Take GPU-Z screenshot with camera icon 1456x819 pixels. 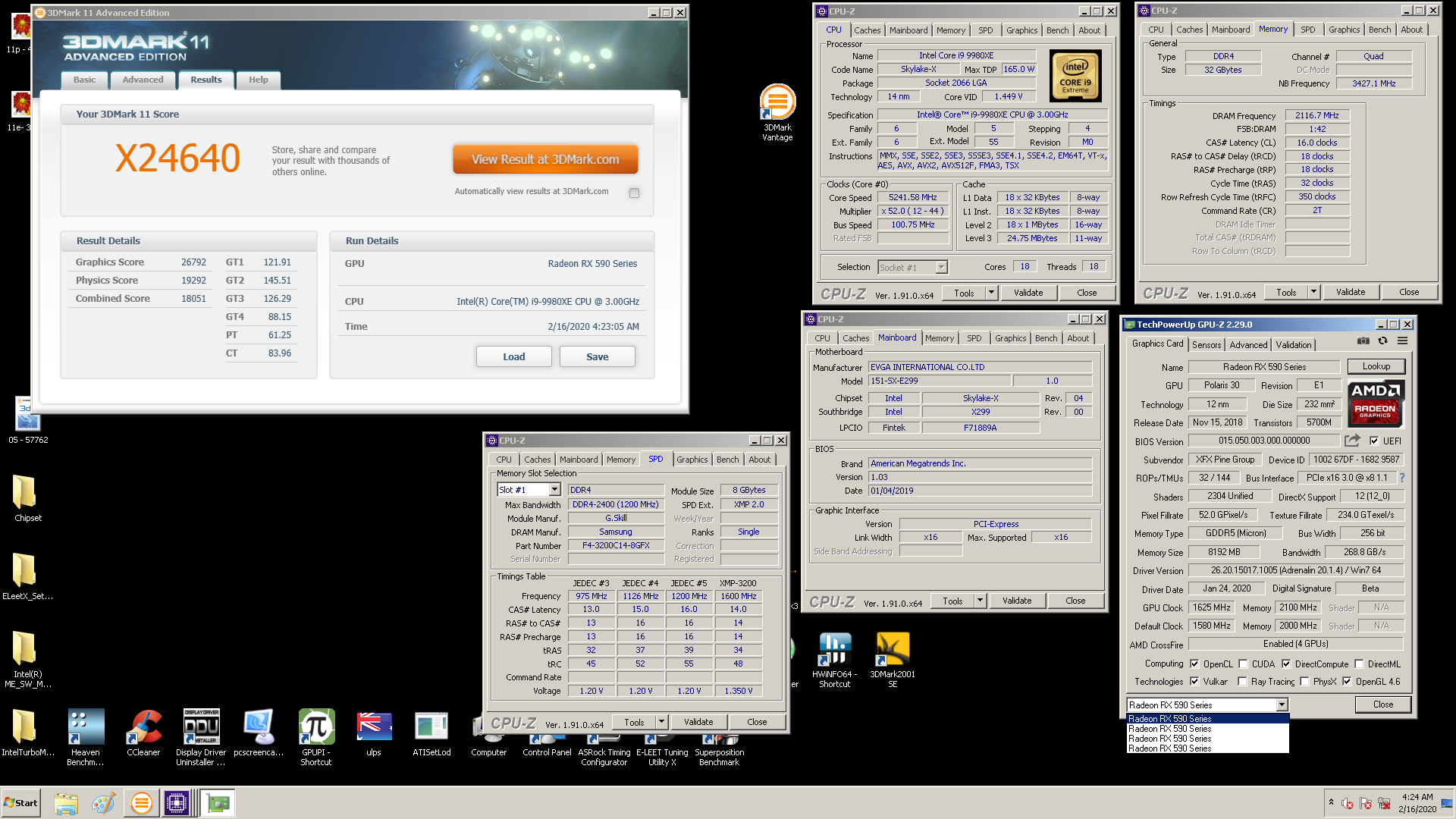tap(1363, 341)
